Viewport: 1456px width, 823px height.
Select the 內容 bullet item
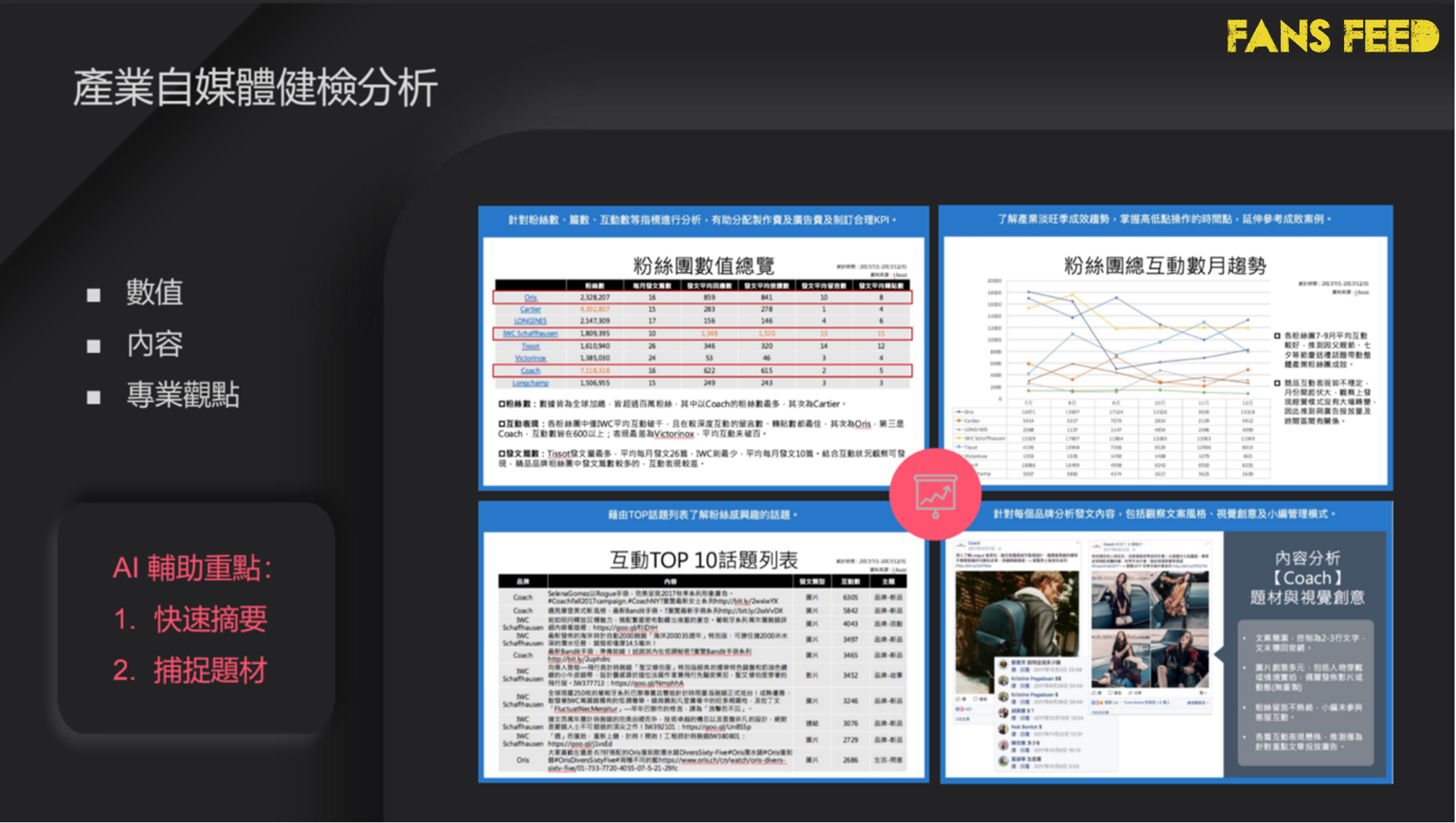(154, 344)
